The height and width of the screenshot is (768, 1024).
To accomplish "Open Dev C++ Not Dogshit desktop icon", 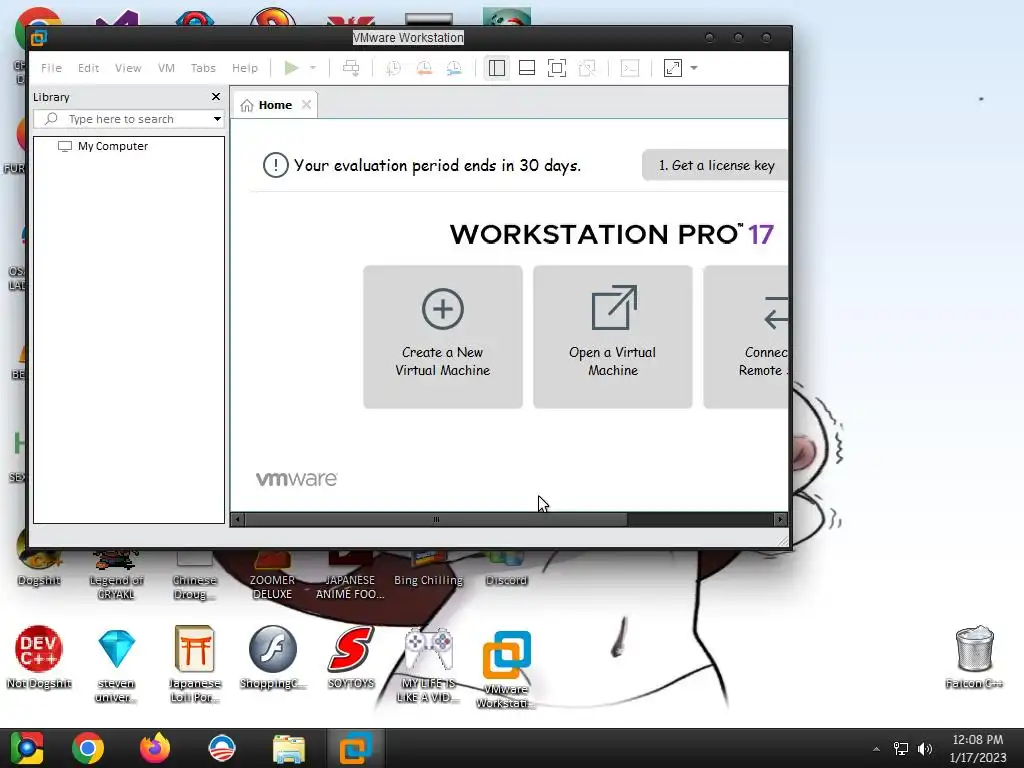I will (x=39, y=658).
